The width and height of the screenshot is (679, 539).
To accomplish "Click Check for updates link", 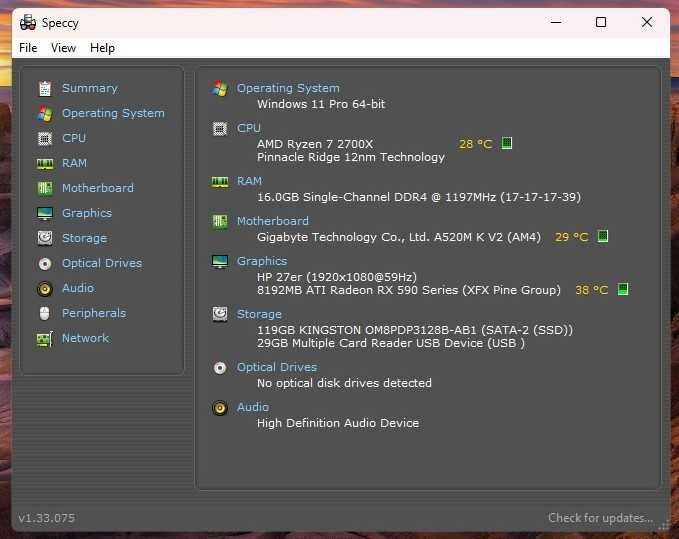I will point(600,518).
